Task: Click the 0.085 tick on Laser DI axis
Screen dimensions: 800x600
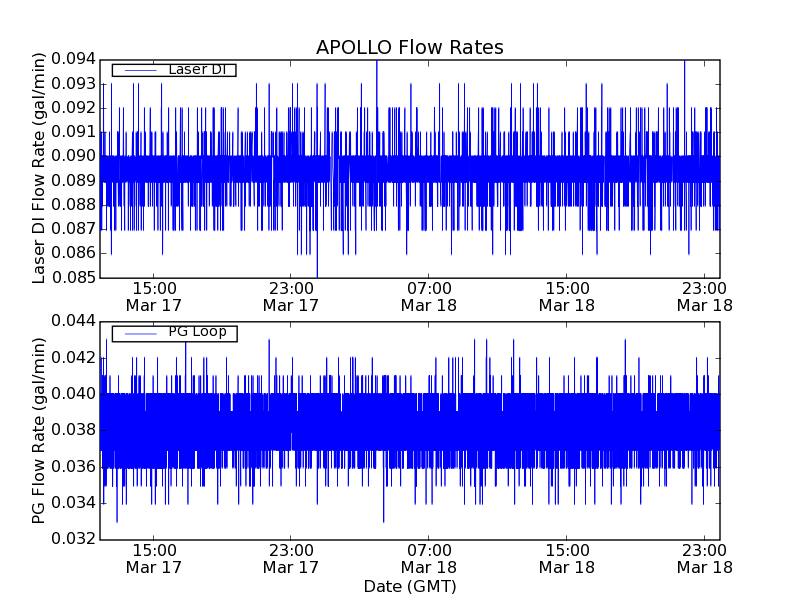Action: 73,277
